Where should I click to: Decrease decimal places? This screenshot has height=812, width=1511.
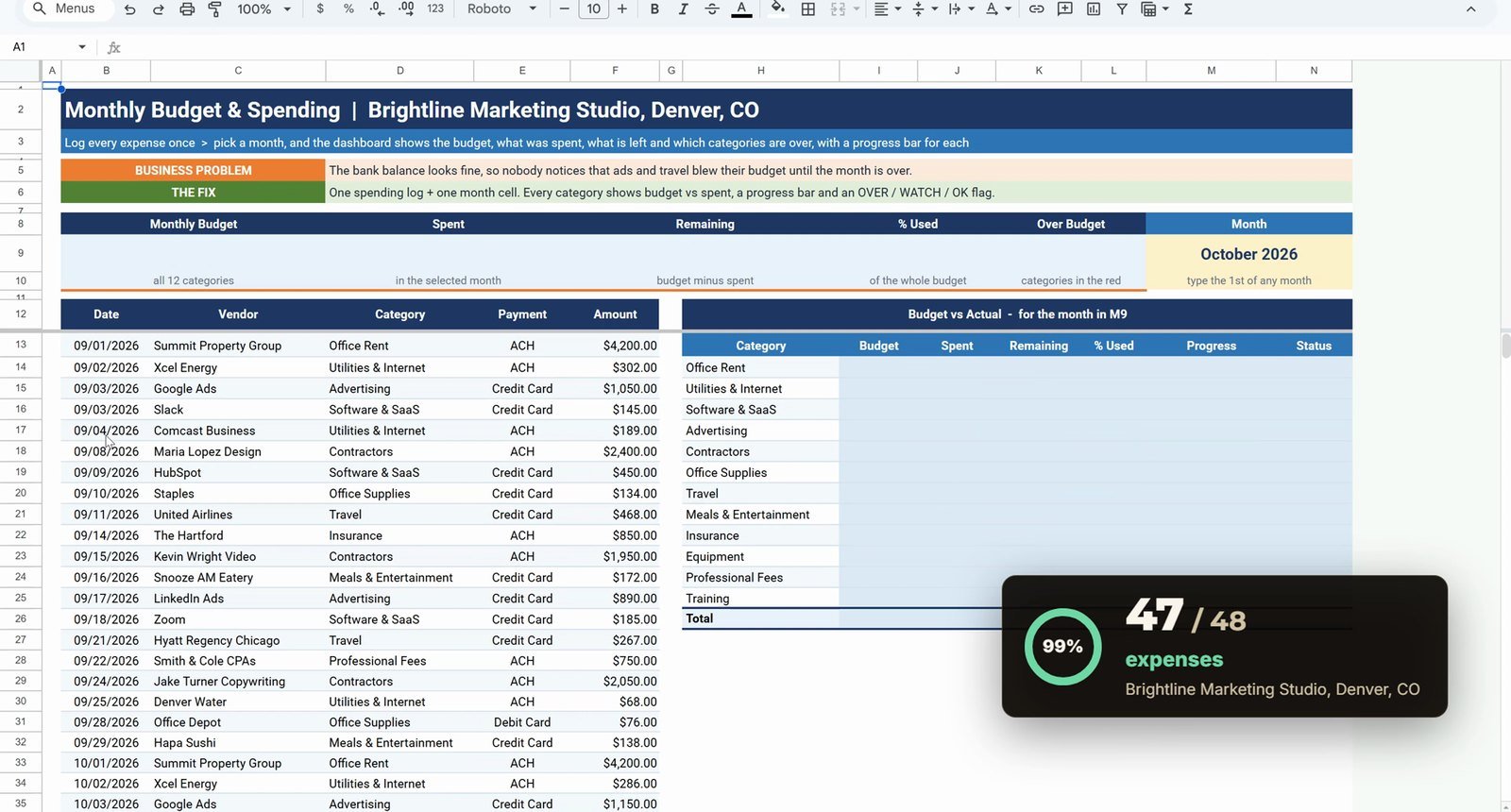[x=377, y=9]
